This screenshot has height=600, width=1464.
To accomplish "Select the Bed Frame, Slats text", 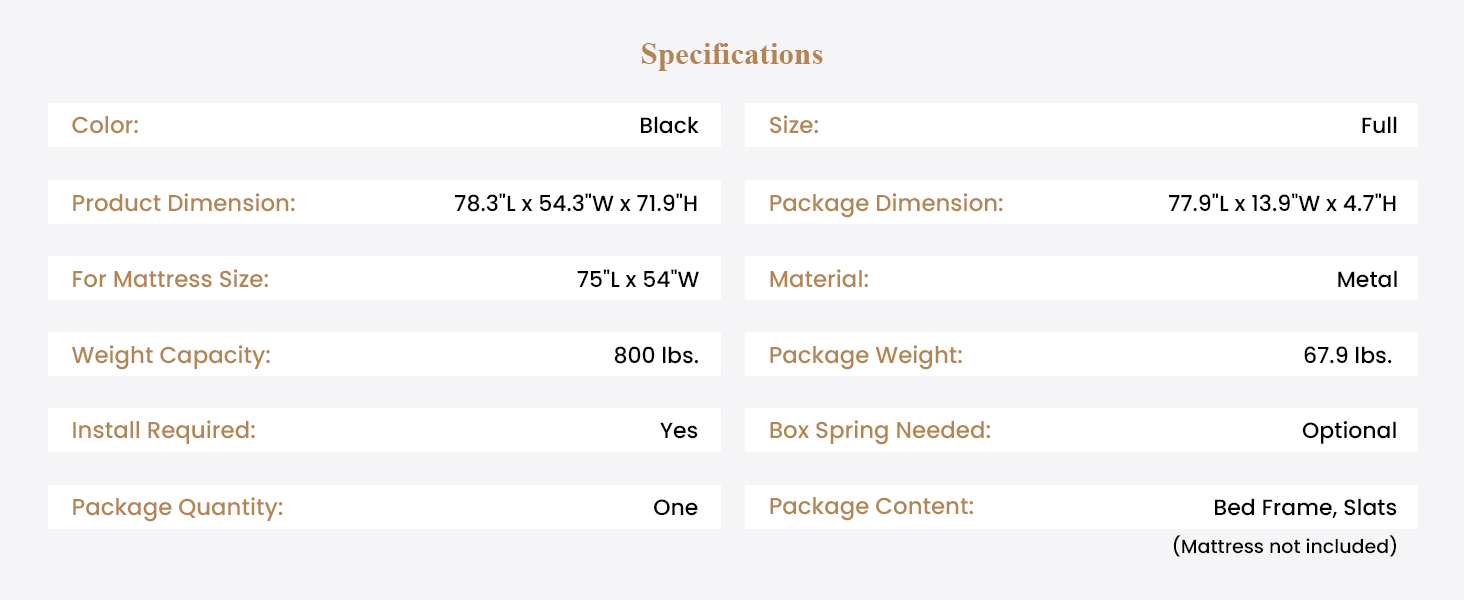I will pyautogui.click(x=1305, y=507).
